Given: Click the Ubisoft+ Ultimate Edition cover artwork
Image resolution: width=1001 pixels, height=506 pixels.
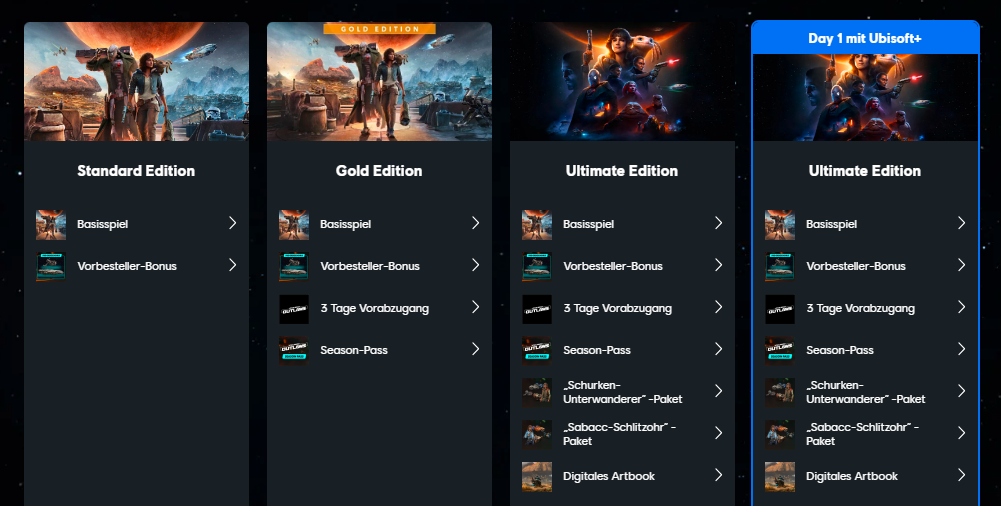Looking at the screenshot, I should (865, 98).
